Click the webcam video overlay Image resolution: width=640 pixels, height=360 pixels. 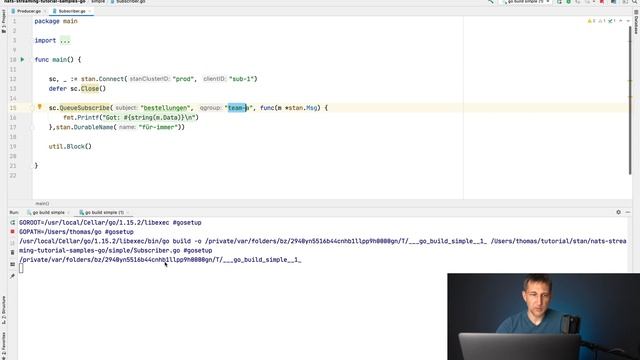(x=544, y=317)
